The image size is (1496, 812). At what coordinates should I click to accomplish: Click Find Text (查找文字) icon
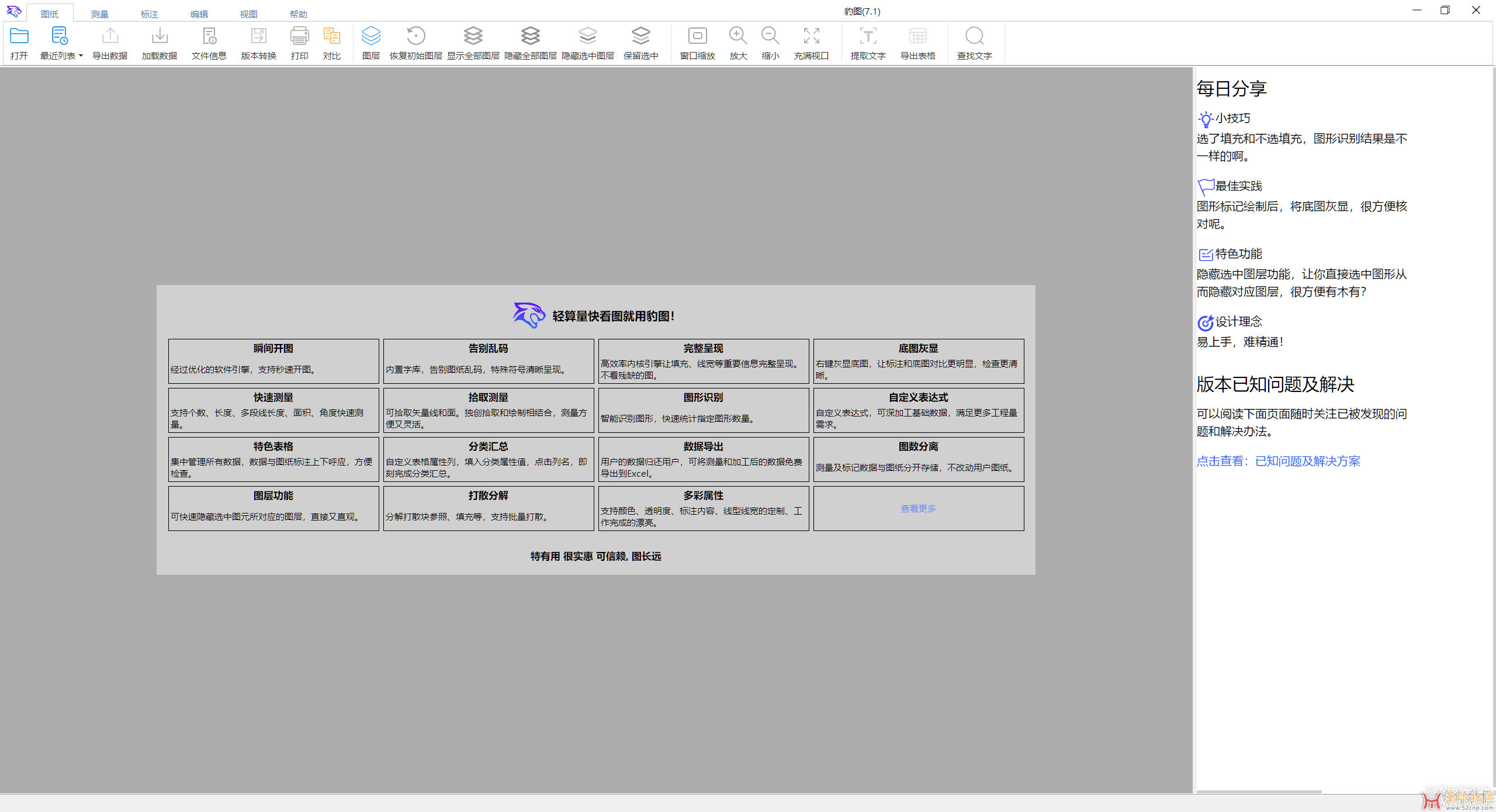pyautogui.click(x=974, y=36)
